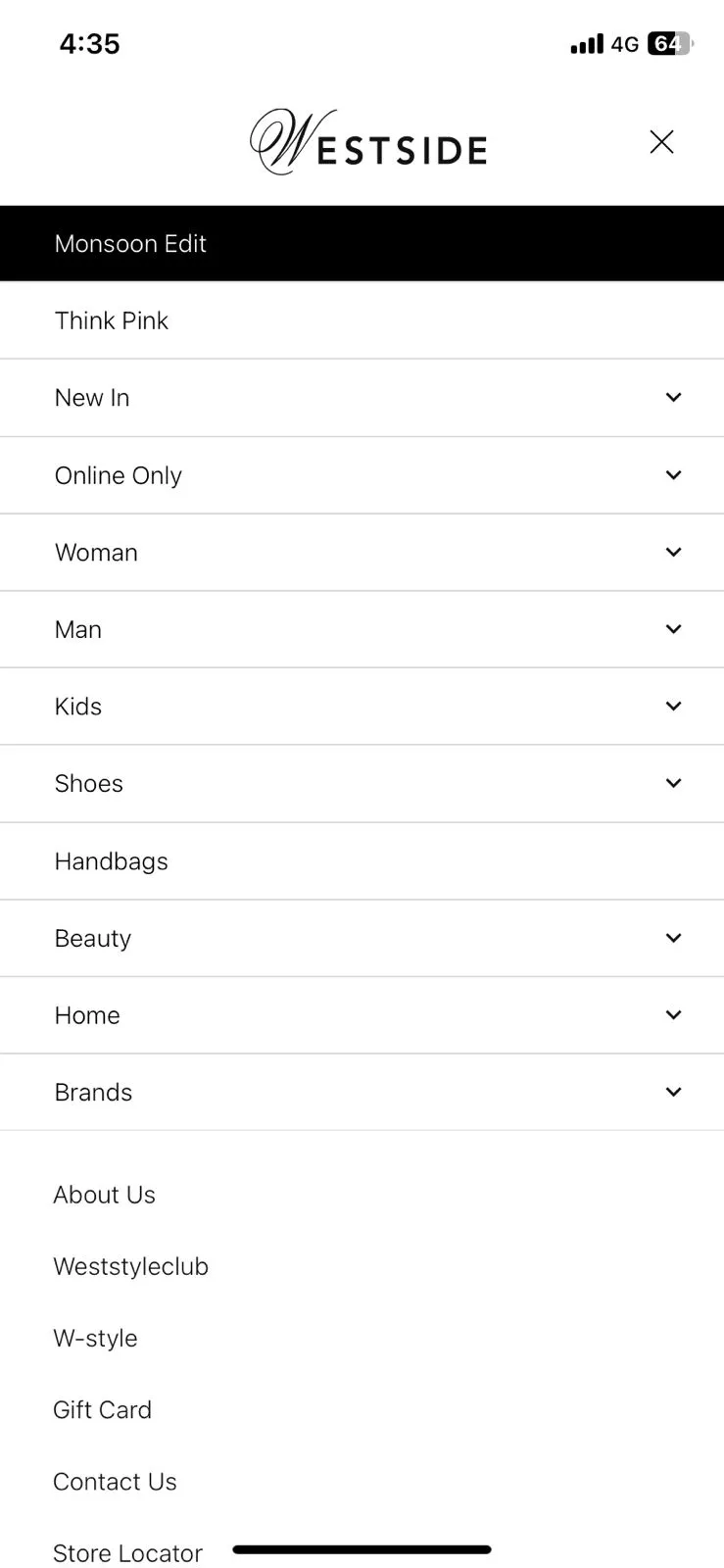
Task: Open the Contact Us link
Action: coord(115,1481)
